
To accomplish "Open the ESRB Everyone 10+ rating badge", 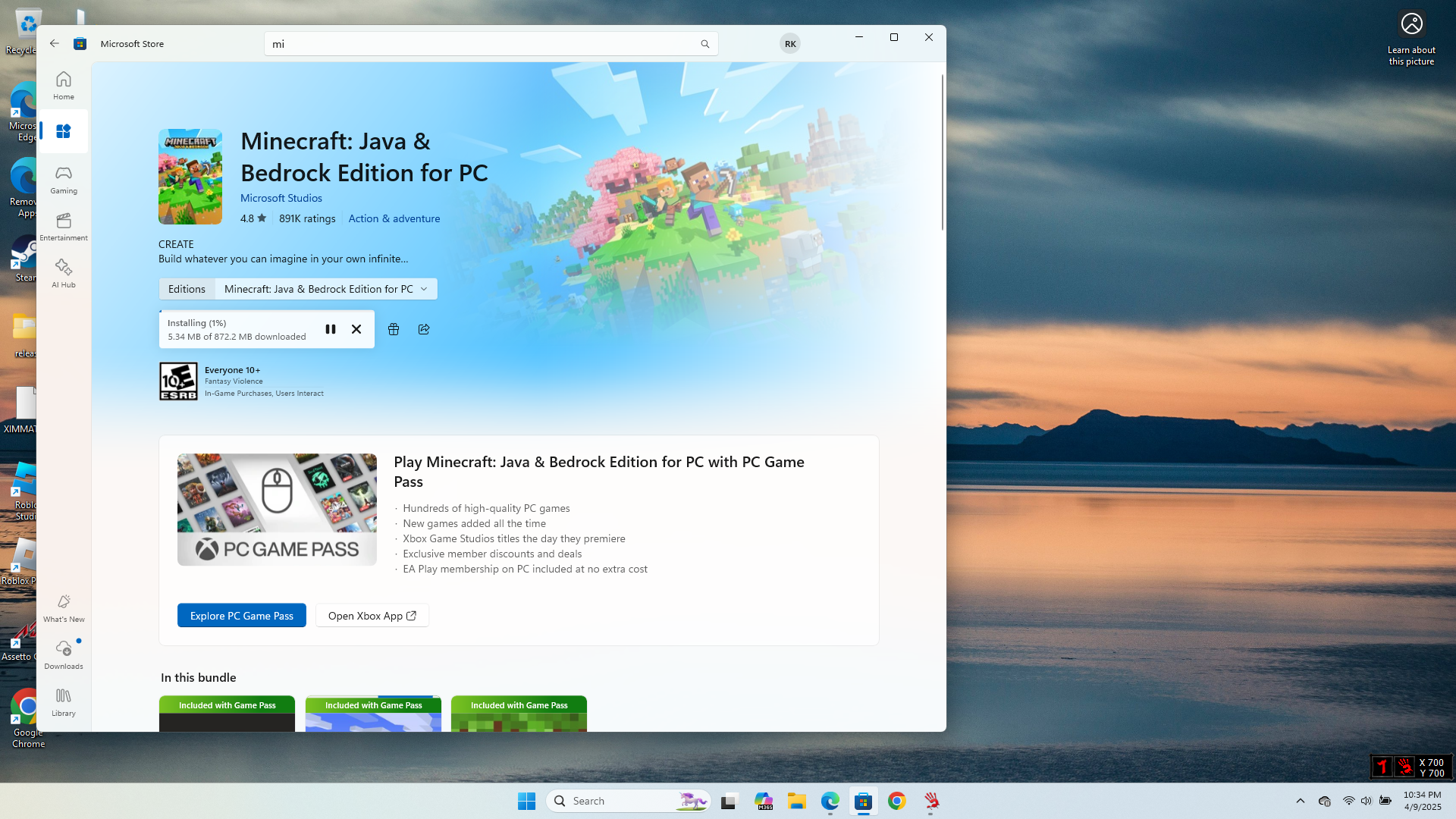I will click(178, 381).
